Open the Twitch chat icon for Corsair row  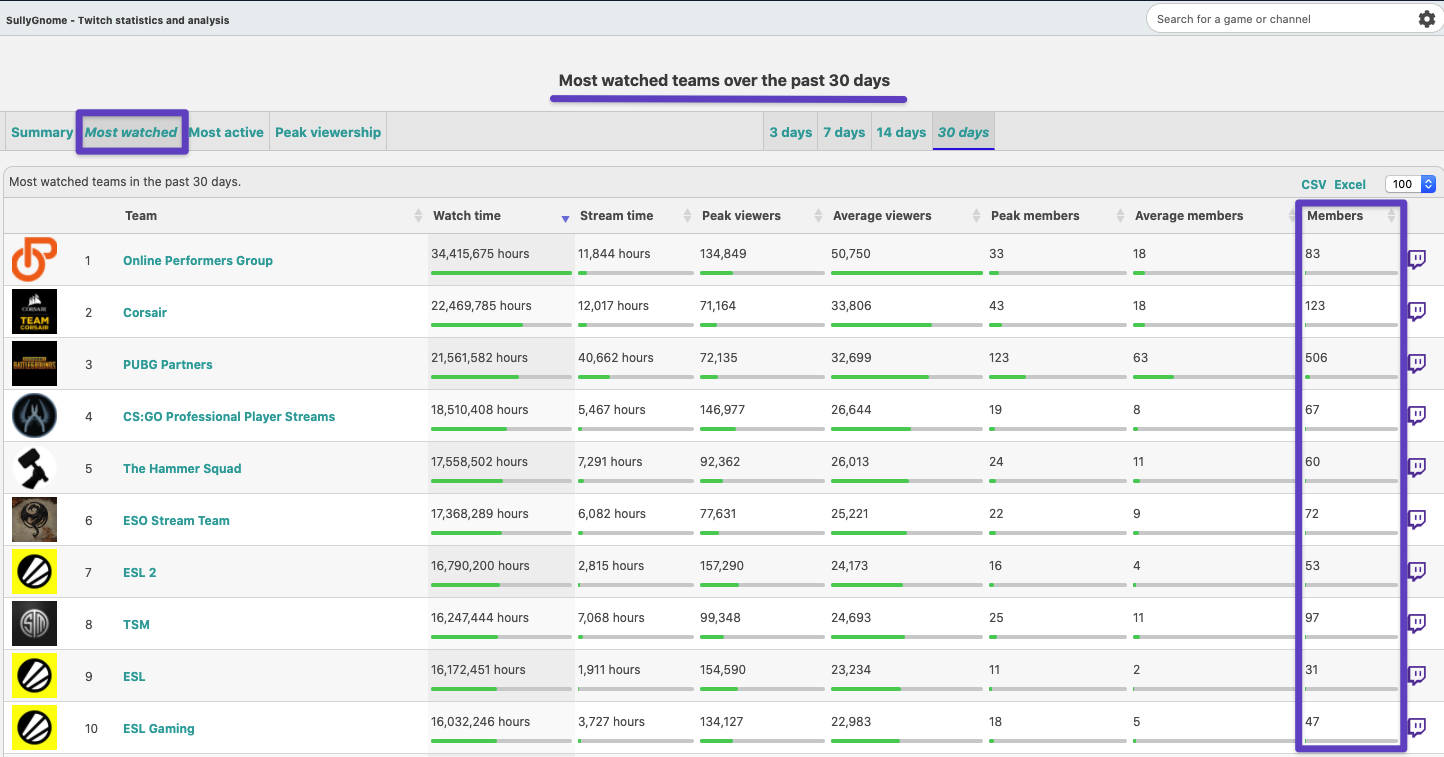[1416, 312]
